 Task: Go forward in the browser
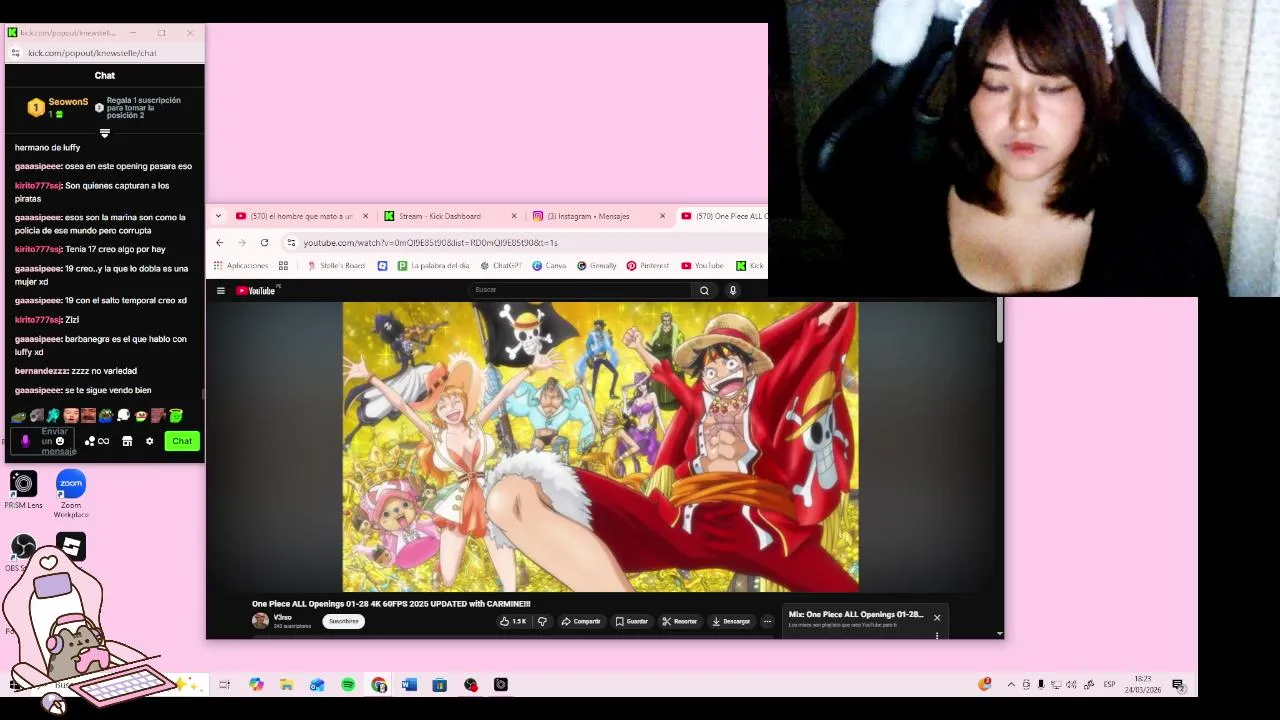click(x=242, y=242)
